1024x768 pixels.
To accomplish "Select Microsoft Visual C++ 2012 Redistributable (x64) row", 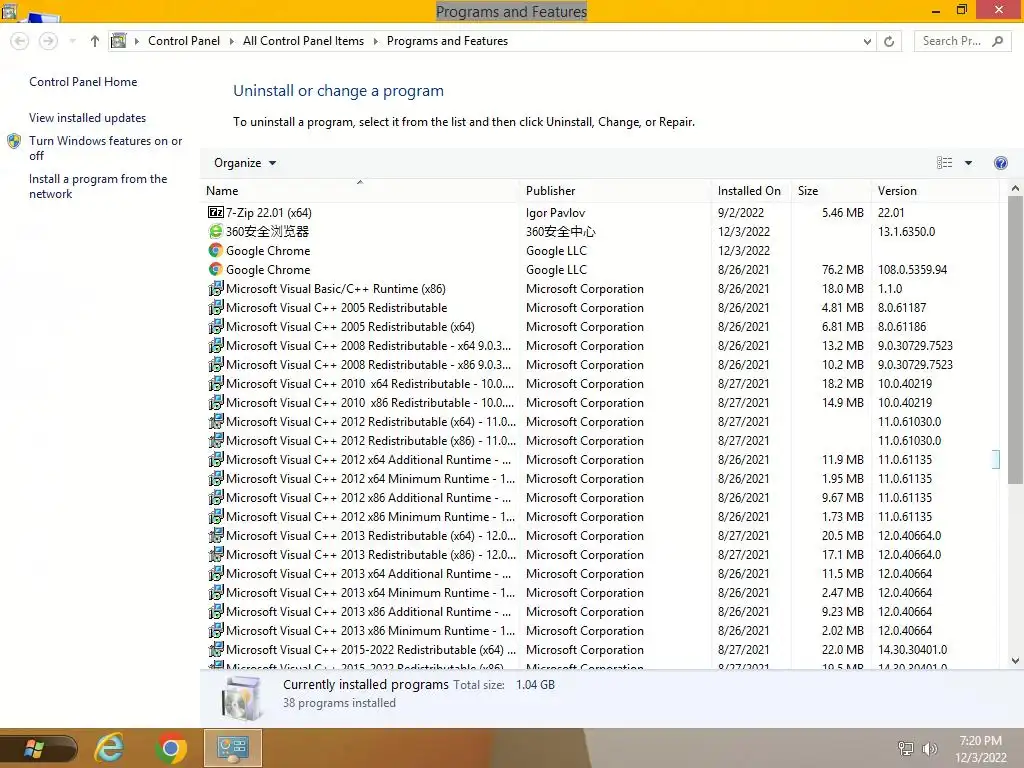I will click(600, 421).
